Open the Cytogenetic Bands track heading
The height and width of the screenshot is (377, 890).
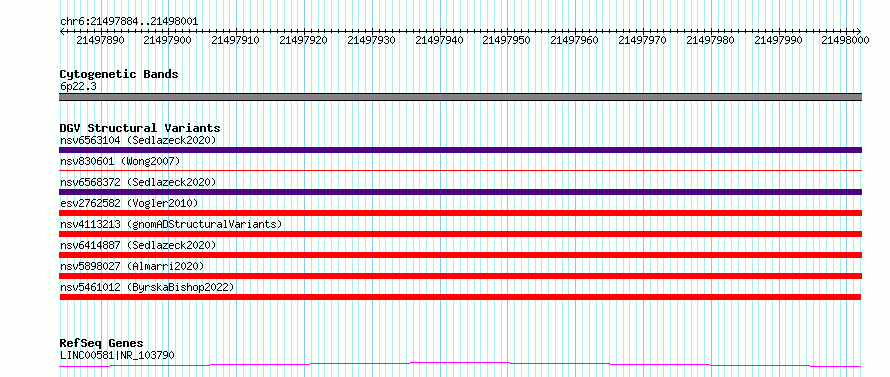tap(119, 74)
